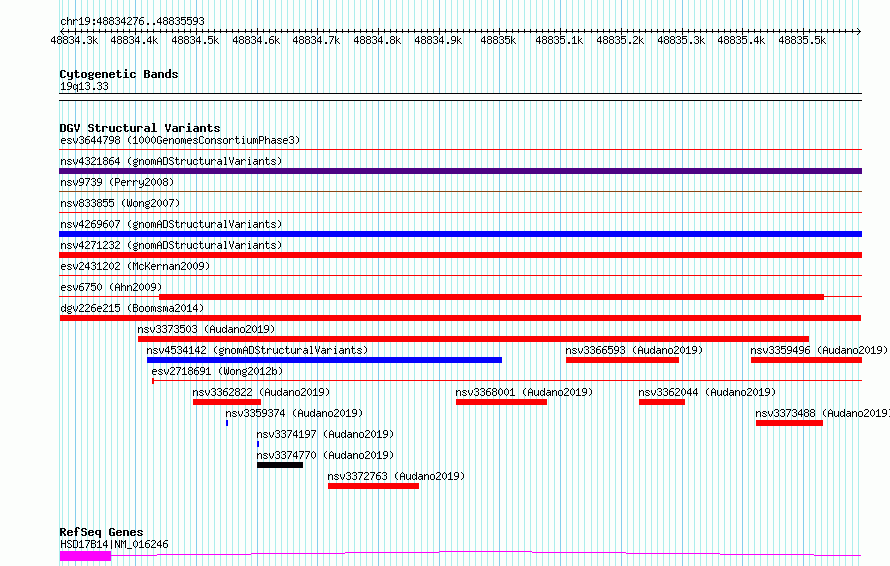Click the 48834.6k ruler tick label
This screenshot has height=566, width=890.
pos(256,40)
